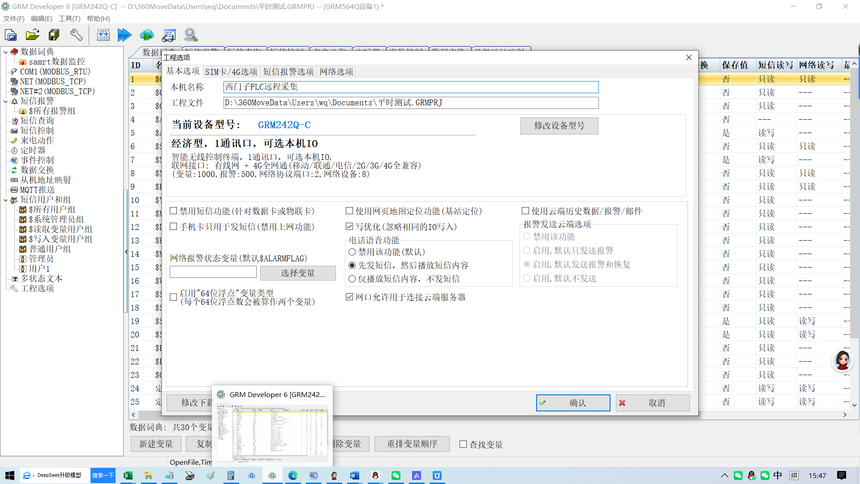Collapse the 短信报警 tree node
Viewport: 860px width, 484px height.
pyautogui.click(x=6, y=101)
